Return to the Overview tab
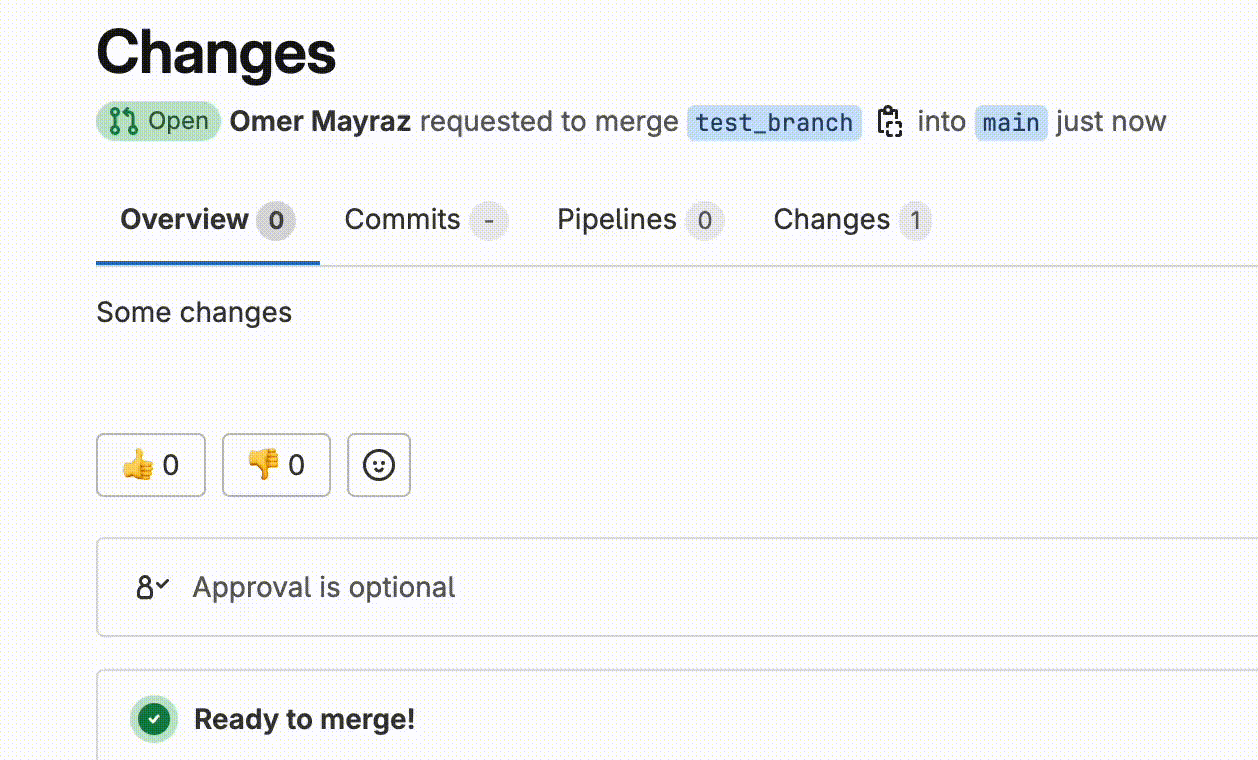This screenshot has width=1258, height=760. point(184,219)
